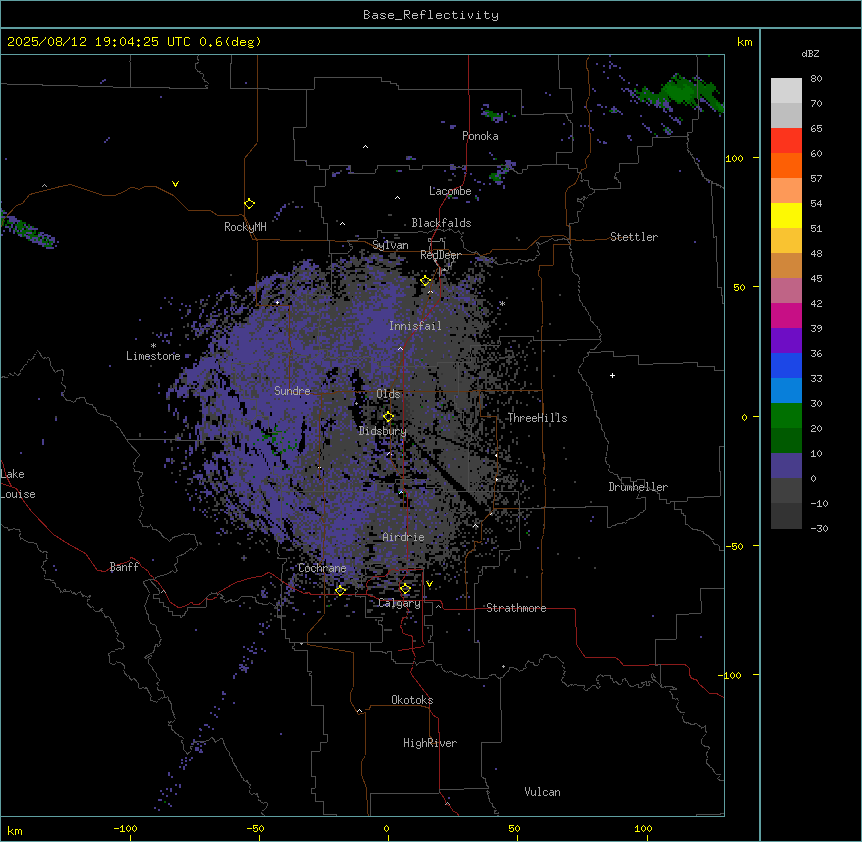Click the yellow diamond marker near RedDeer
Image resolution: width=862 pixels, height=842 pixels.
426,281
